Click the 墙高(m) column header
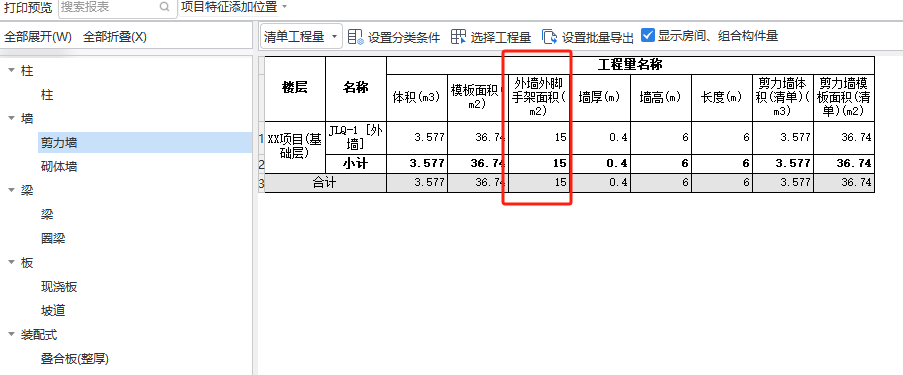 coord(661,97)
